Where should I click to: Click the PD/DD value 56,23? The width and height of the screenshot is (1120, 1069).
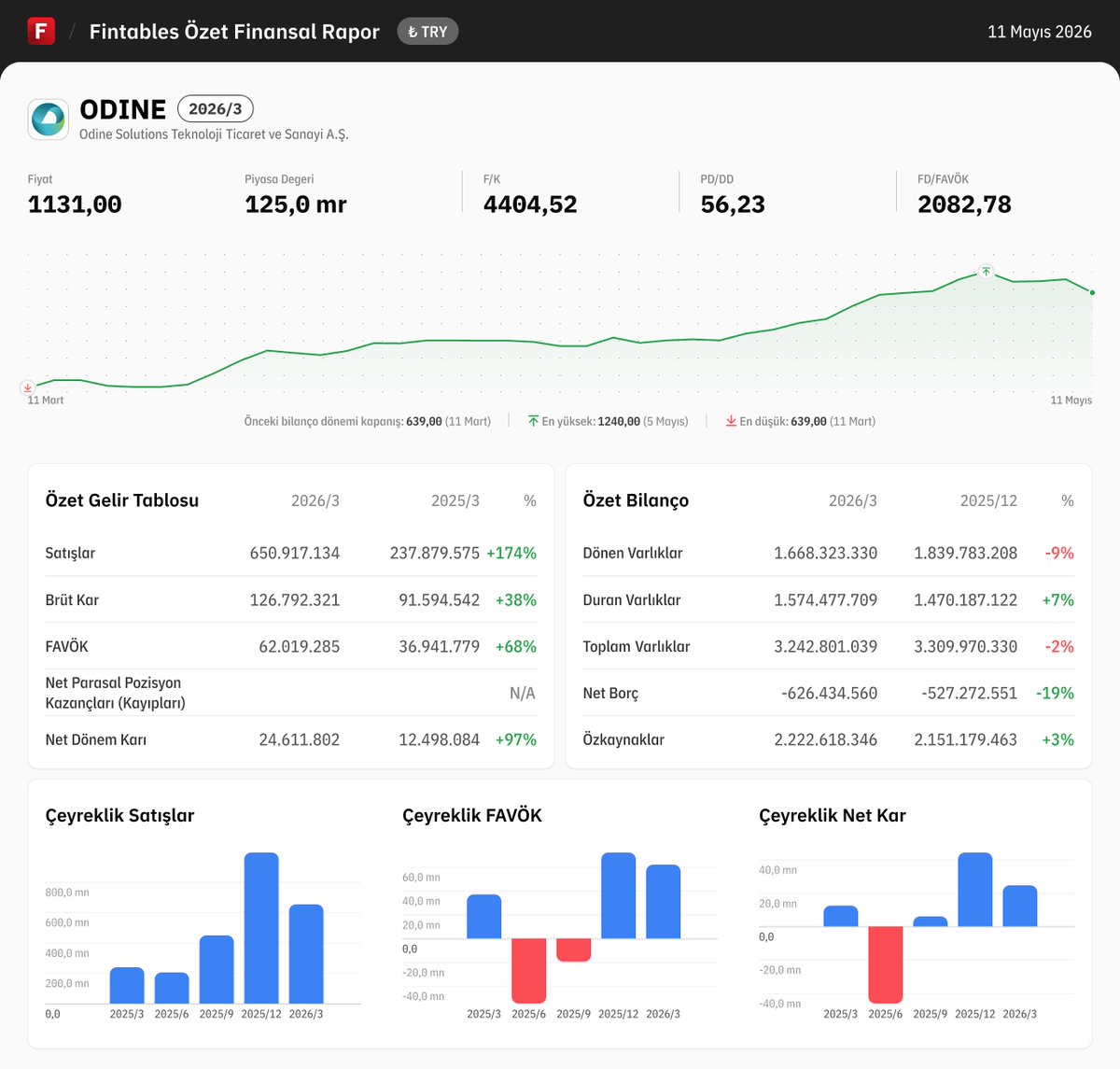(733, 204)
